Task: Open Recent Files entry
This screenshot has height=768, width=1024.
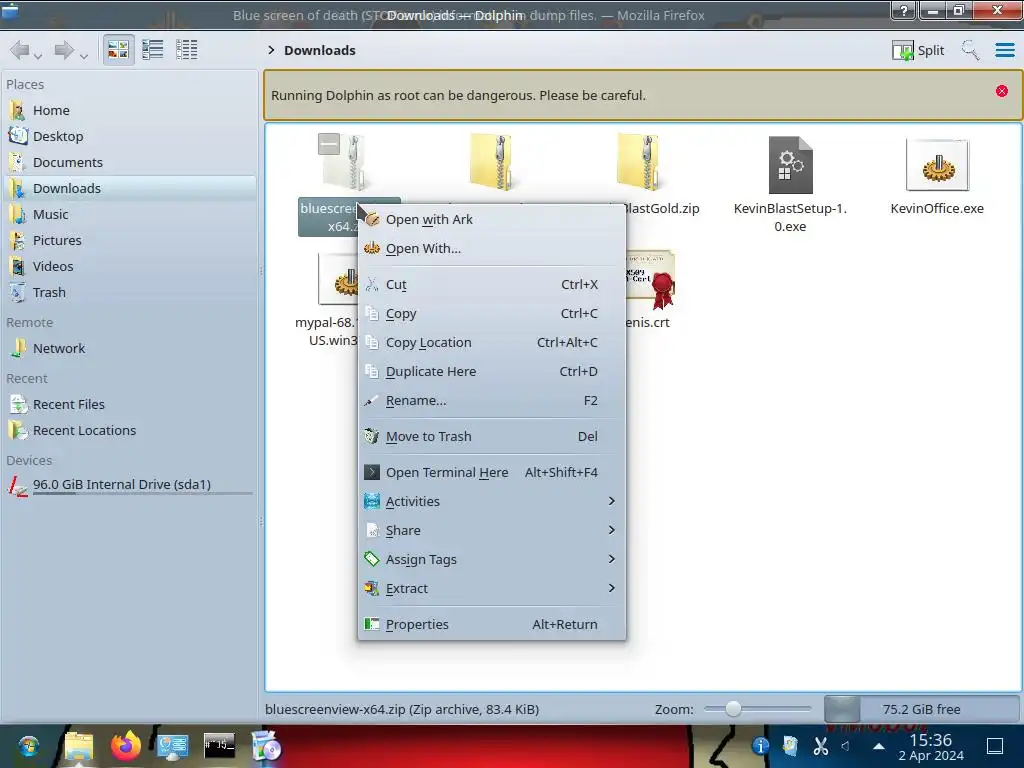Action: point(131,405)
